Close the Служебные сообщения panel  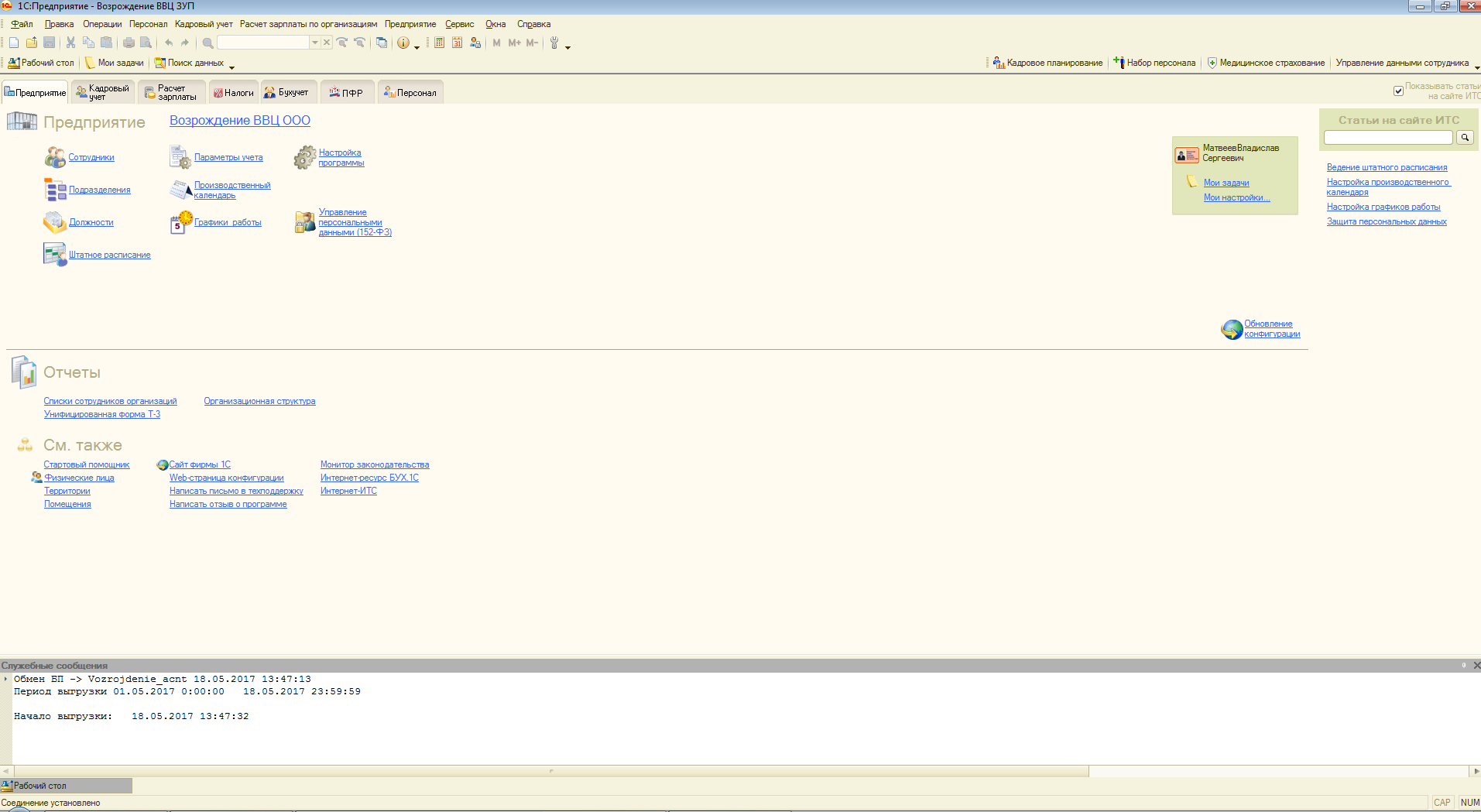click(x=1476, y=665)
